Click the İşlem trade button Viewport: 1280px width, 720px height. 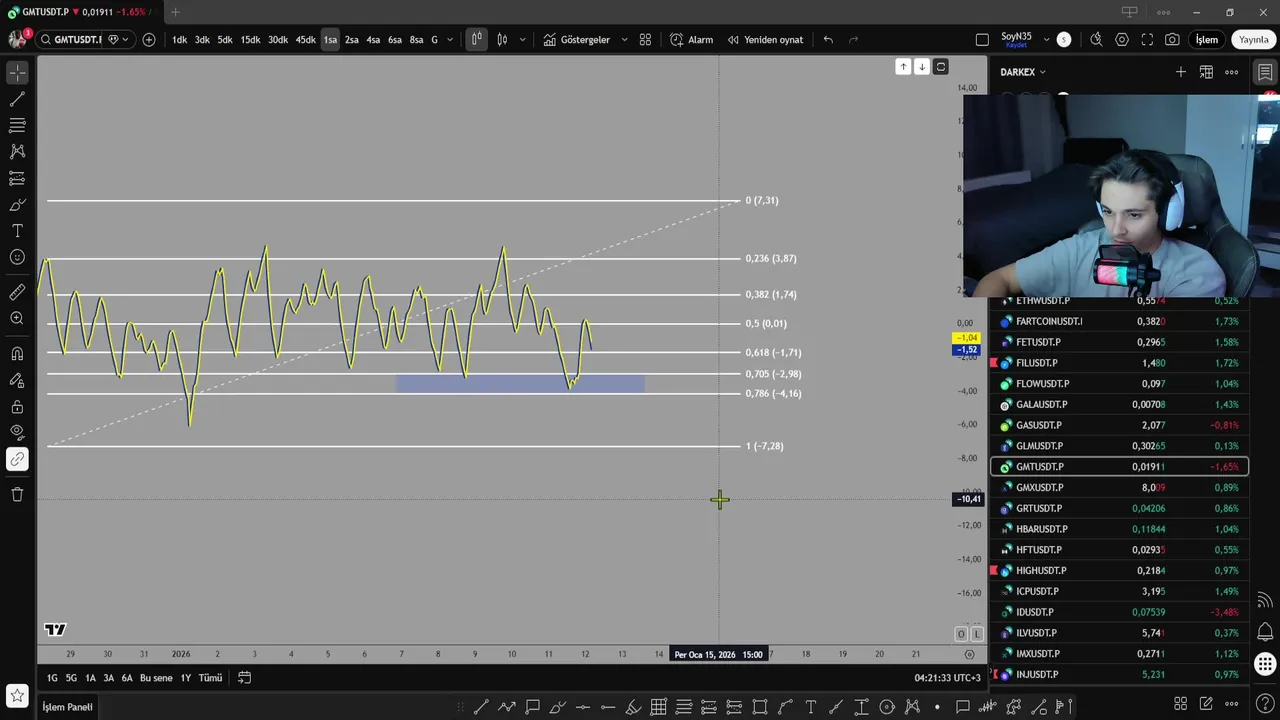coord(1207,40)
